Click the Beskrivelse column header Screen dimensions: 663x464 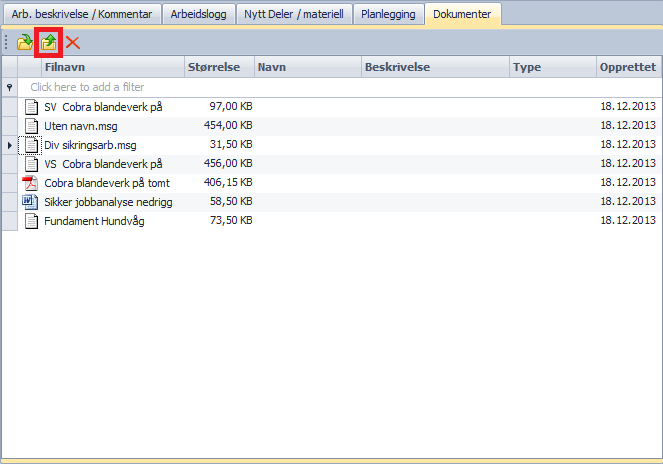[434, 67]
